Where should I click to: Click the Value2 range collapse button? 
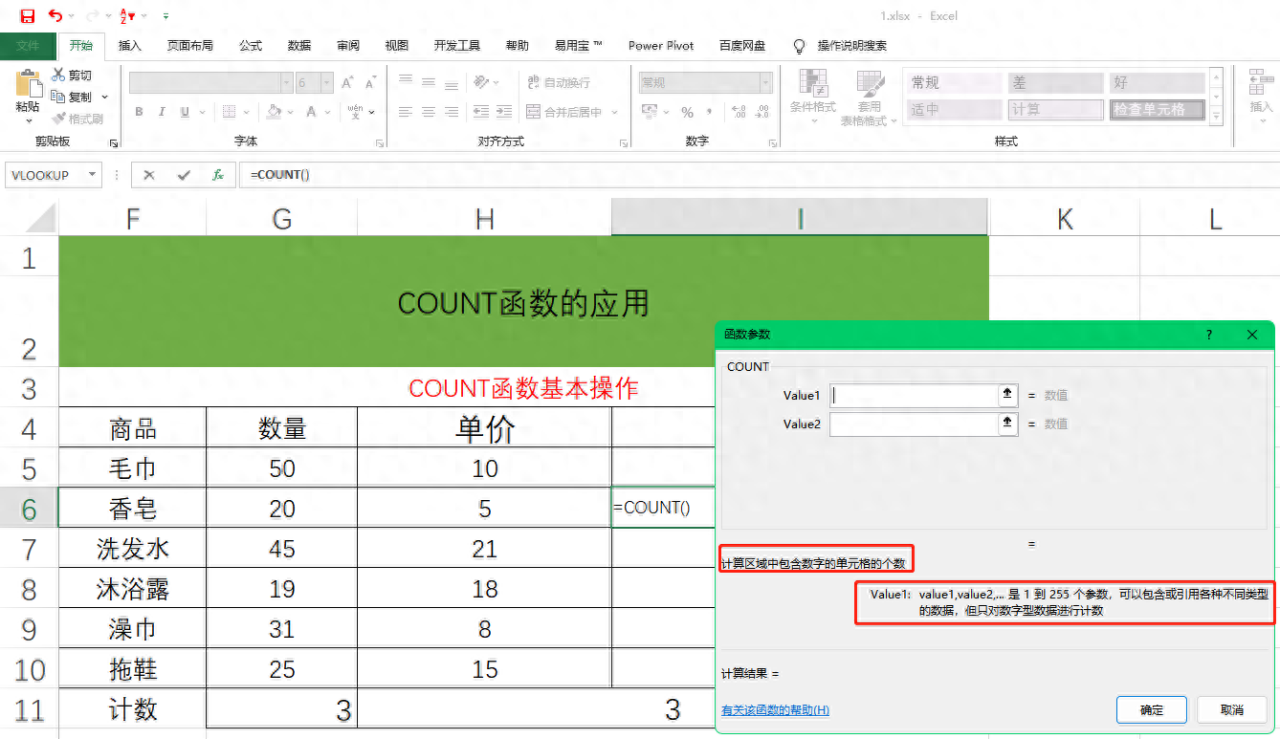(x=1008, y=424)
